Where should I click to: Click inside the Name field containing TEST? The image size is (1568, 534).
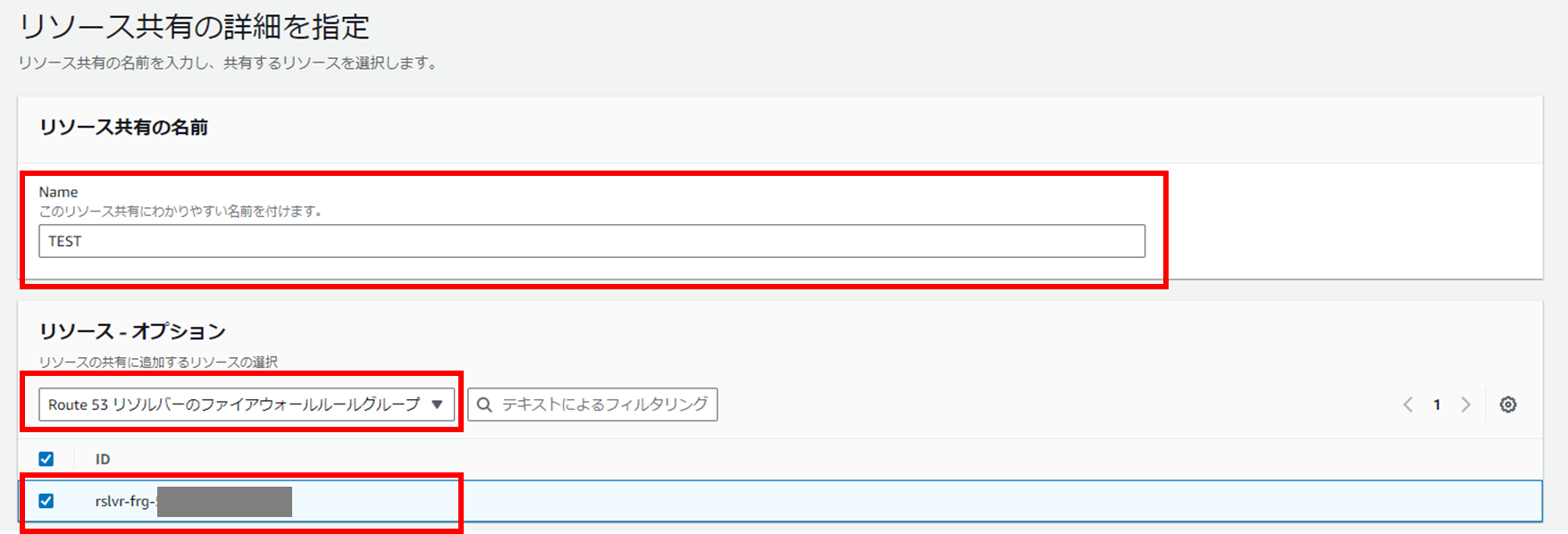coord(590,240)
